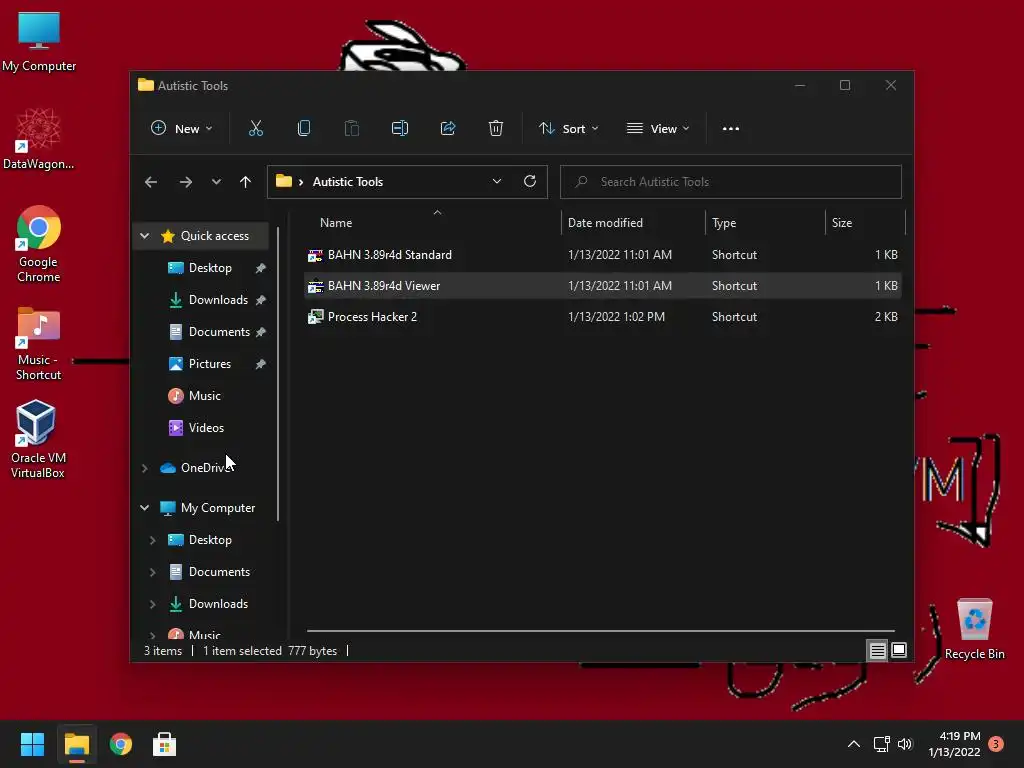Open the Windows Start menu
Screen dimensions: 1024x768
(32, 744)
